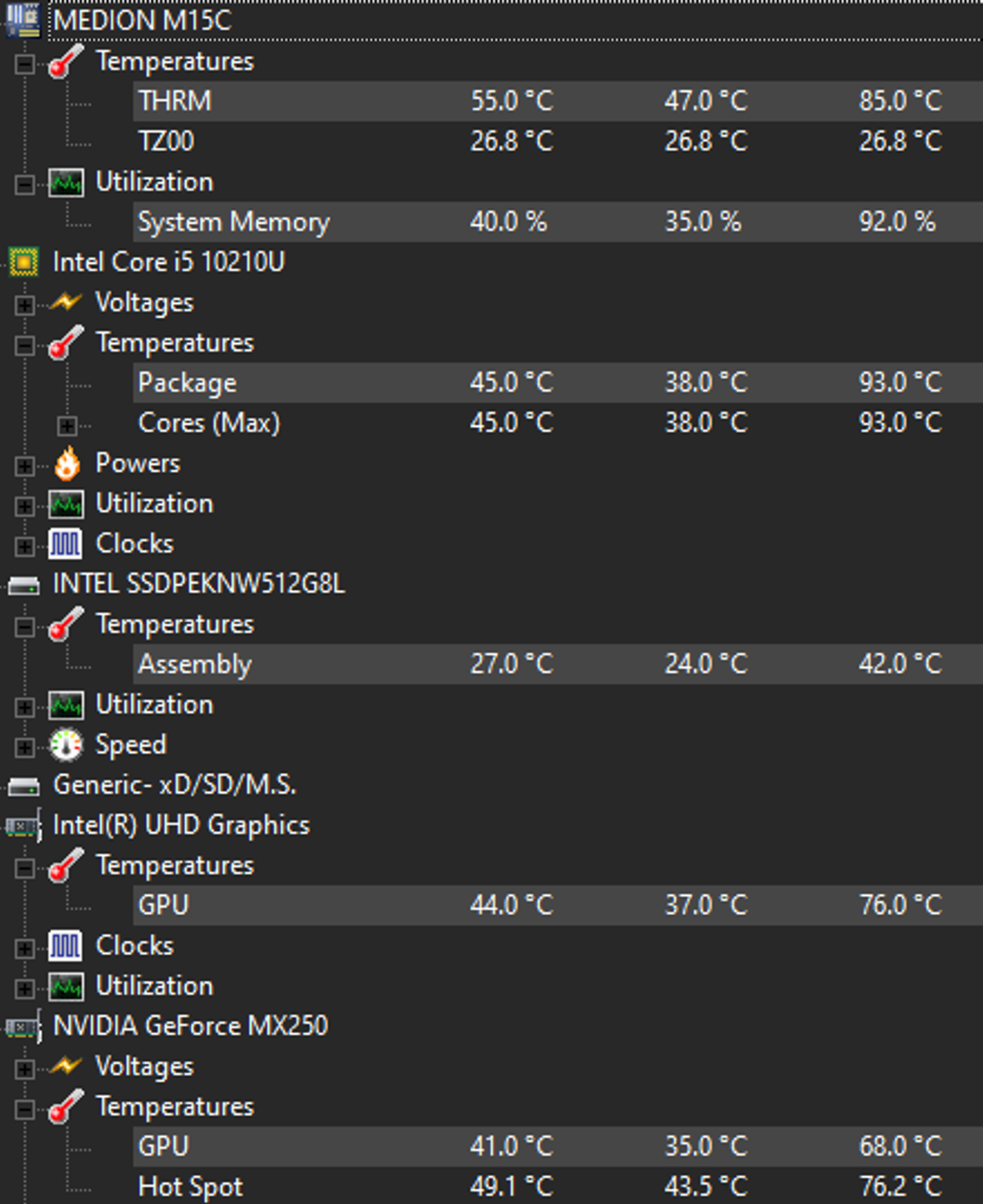Select the Hot Spot label
The height and width of the screenshot is (1204, 983).
(191, 1187)
